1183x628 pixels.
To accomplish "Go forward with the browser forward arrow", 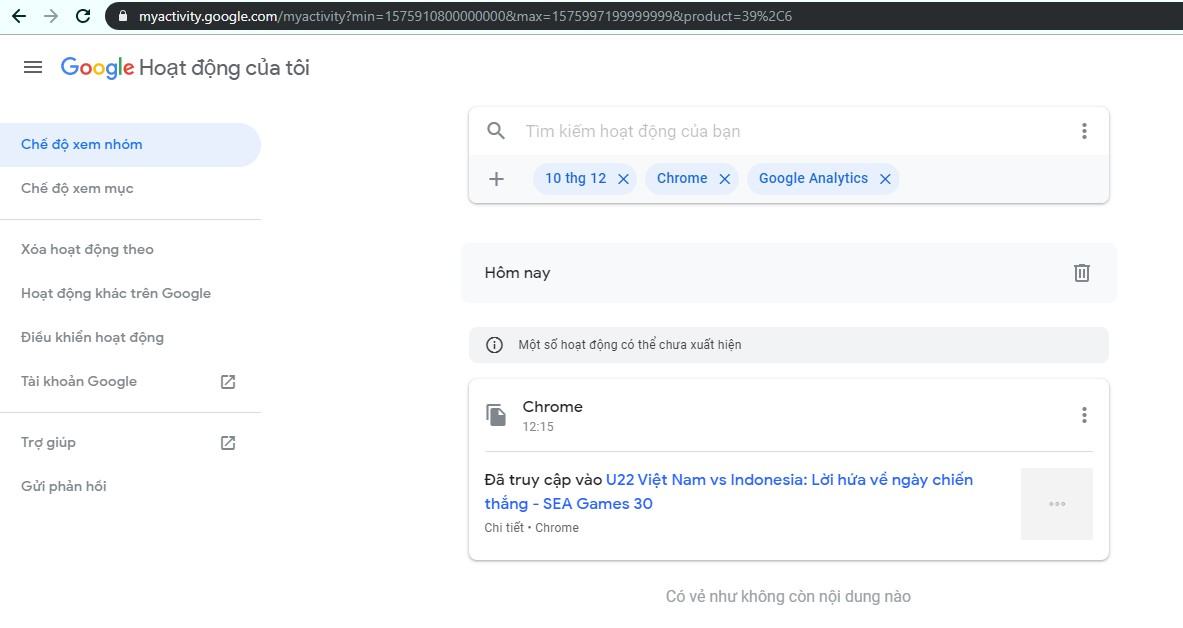I will [x=51, y=16].
